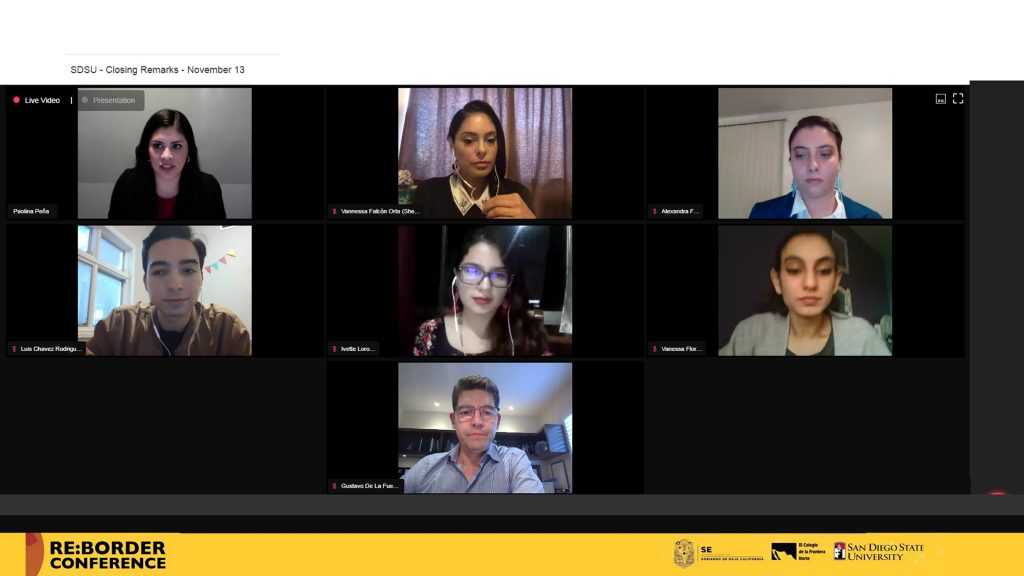
Task: Click the SDSU - Closing Remarks title
Action: click(157, 69)
